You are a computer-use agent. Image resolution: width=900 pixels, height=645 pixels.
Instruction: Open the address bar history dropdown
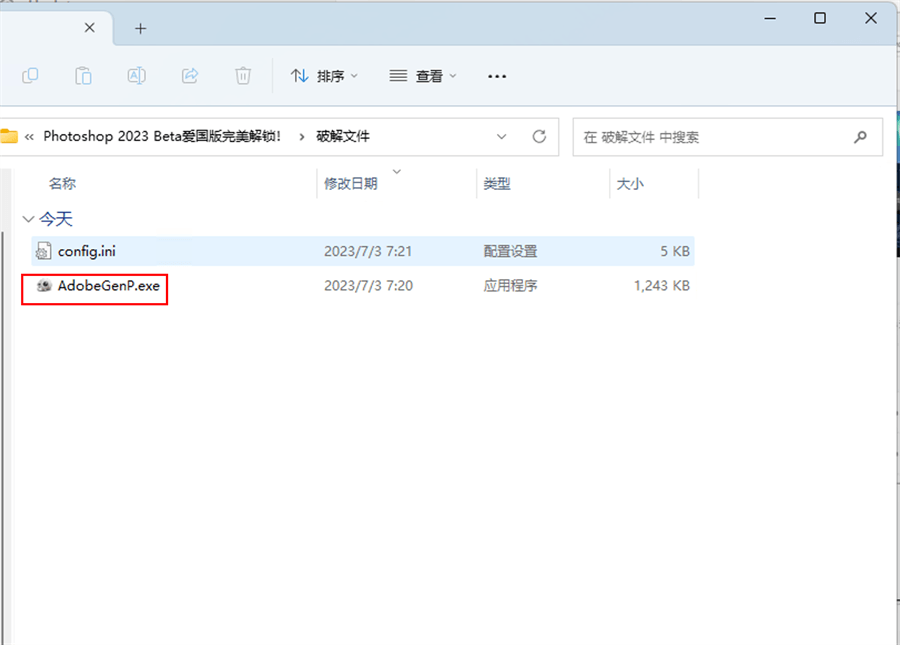point(502,137)
